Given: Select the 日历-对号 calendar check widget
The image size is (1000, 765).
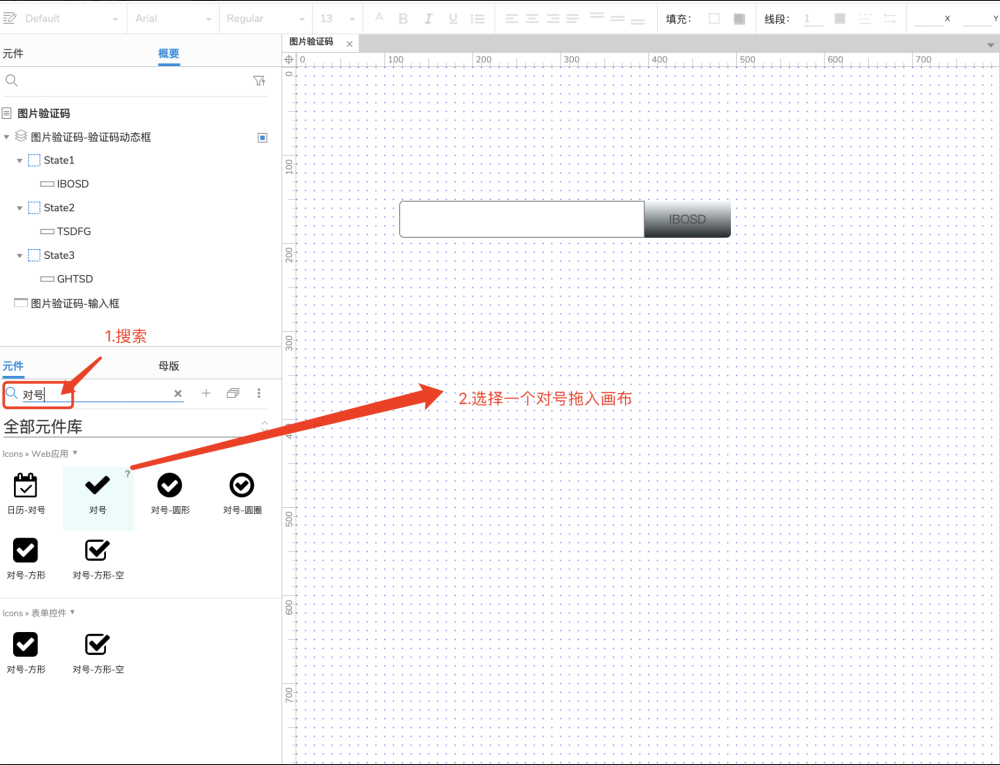Looking at the screenshot, I should click(25, 487).
